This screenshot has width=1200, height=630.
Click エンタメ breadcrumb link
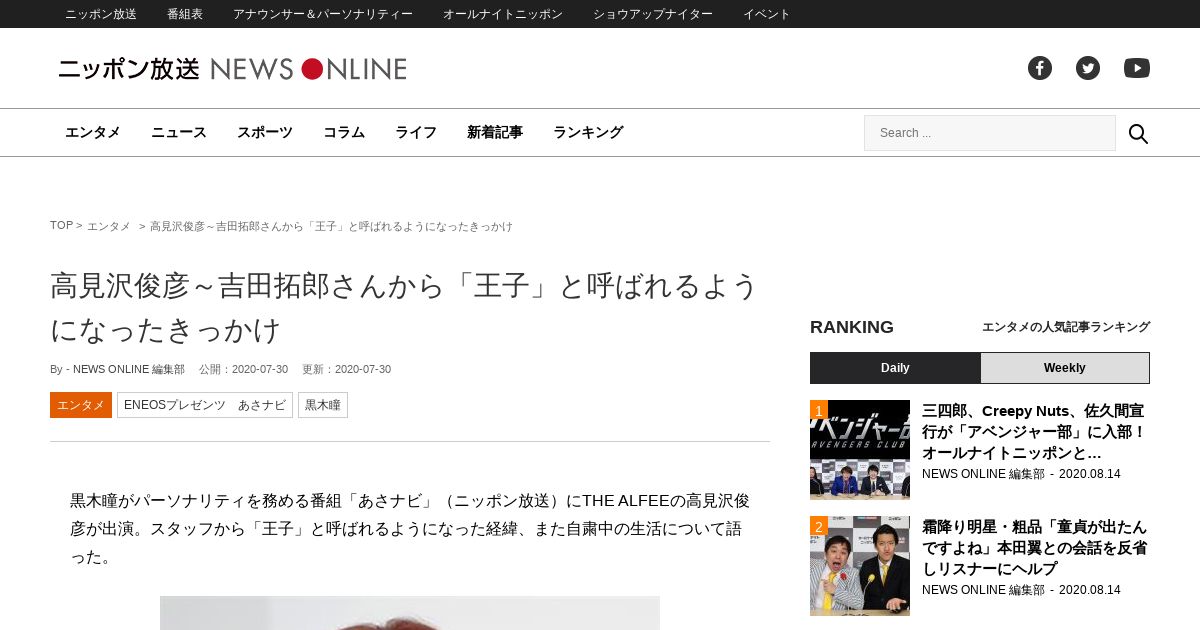[x=109, y=227]
